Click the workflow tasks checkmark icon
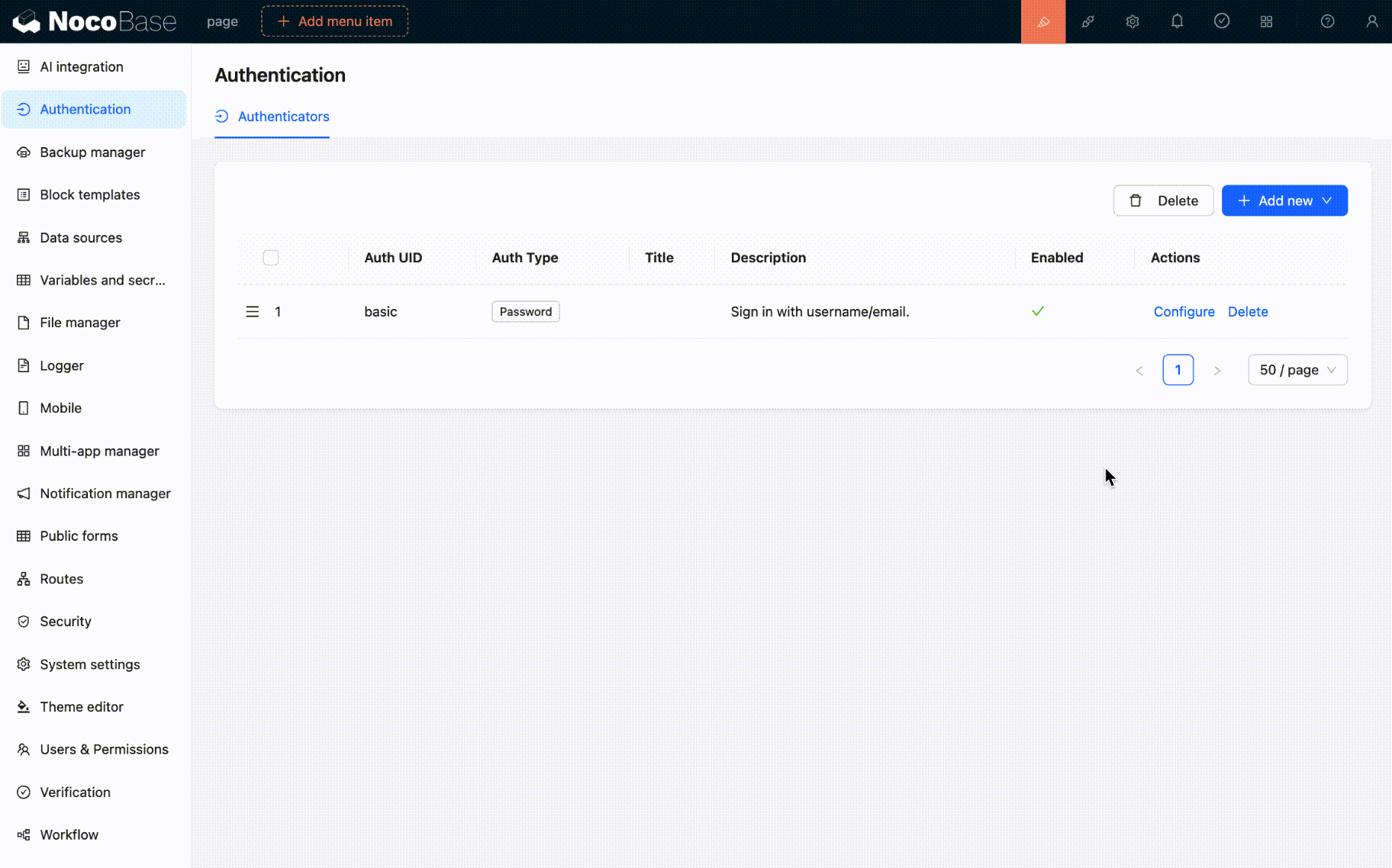1392x868 pixels. point(1222,21)
